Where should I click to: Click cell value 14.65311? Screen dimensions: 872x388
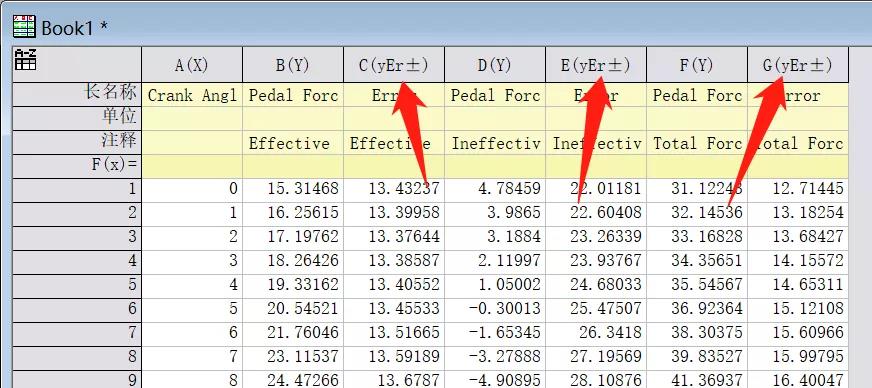[797, 285]
